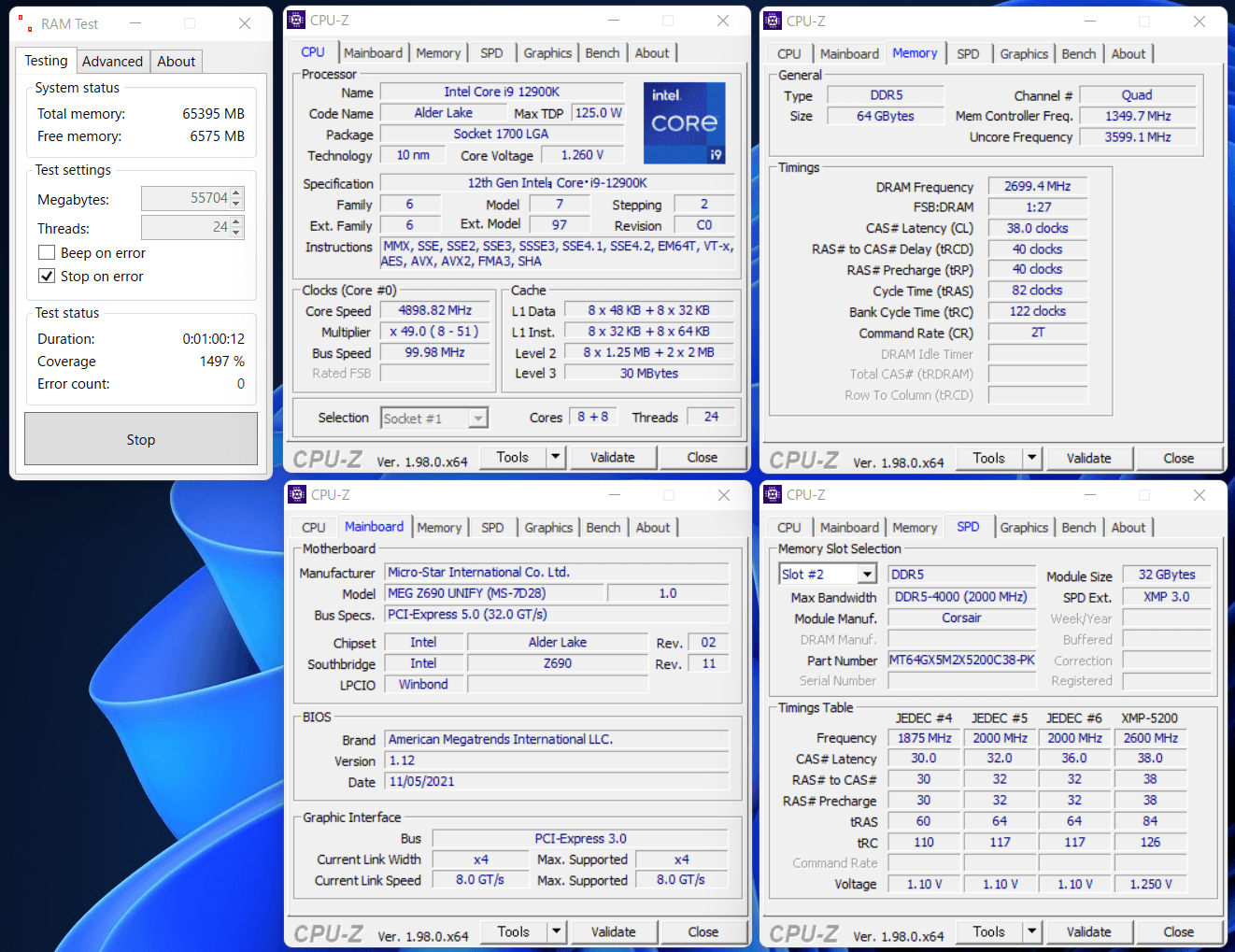Select the Testing tab in RAM Test

point(46,61)
